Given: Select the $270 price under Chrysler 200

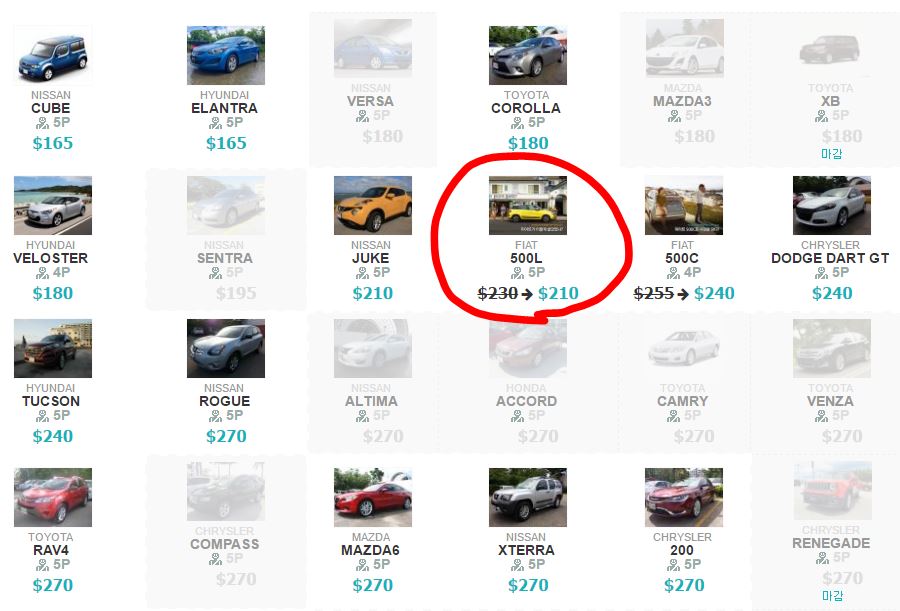Looking at the screenshot, I should click(x=684, y=585).
